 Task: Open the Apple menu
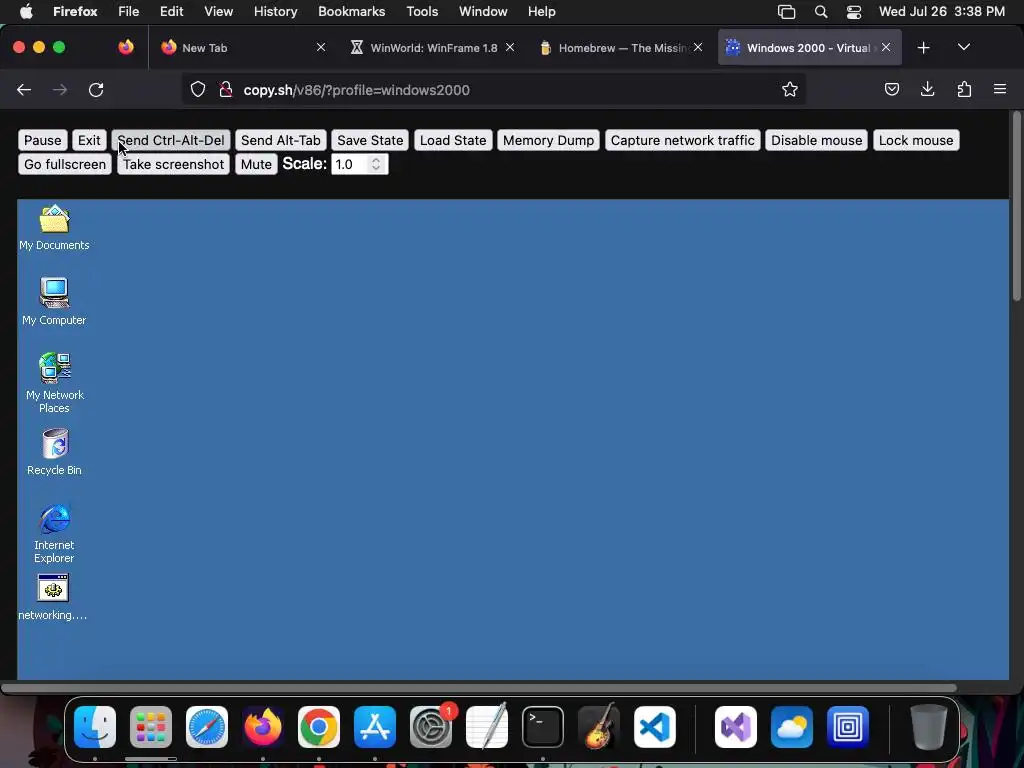tap(26, 12)
